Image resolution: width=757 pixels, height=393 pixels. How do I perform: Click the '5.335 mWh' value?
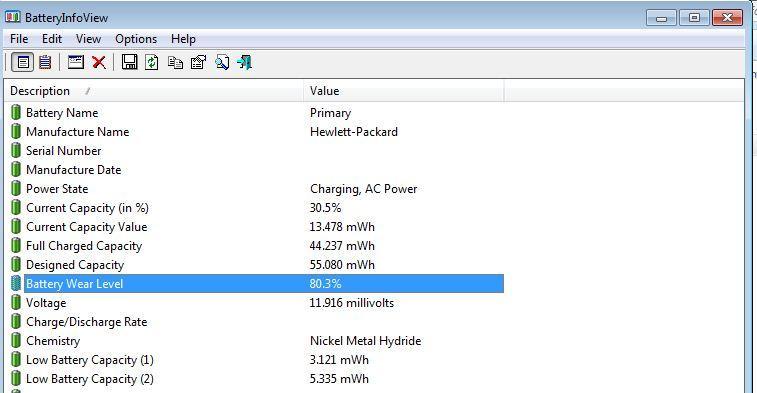339,379
